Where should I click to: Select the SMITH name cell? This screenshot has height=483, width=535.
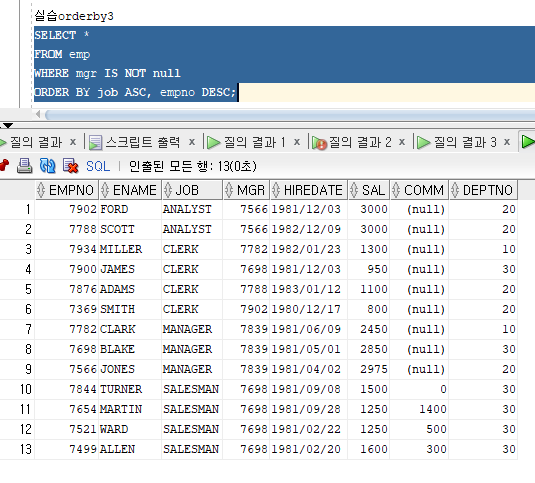point(130,309)
